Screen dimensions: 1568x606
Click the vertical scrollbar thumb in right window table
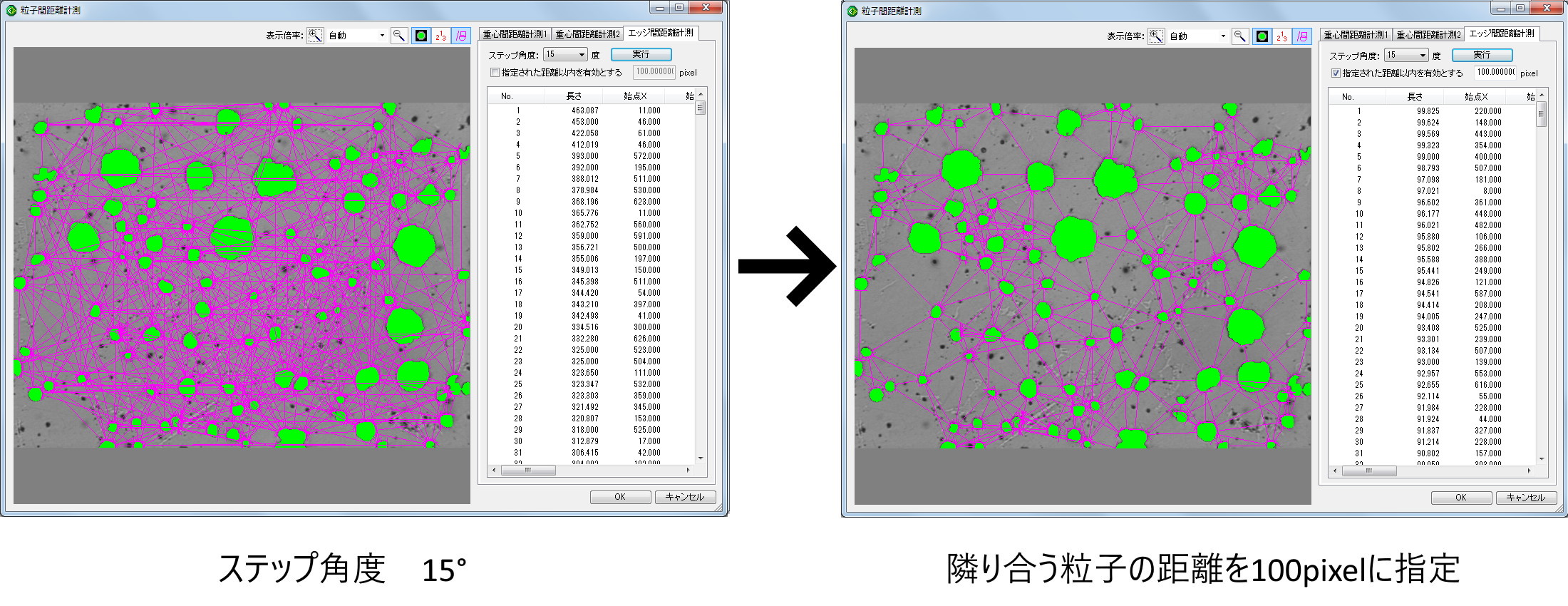point(1542,114)
